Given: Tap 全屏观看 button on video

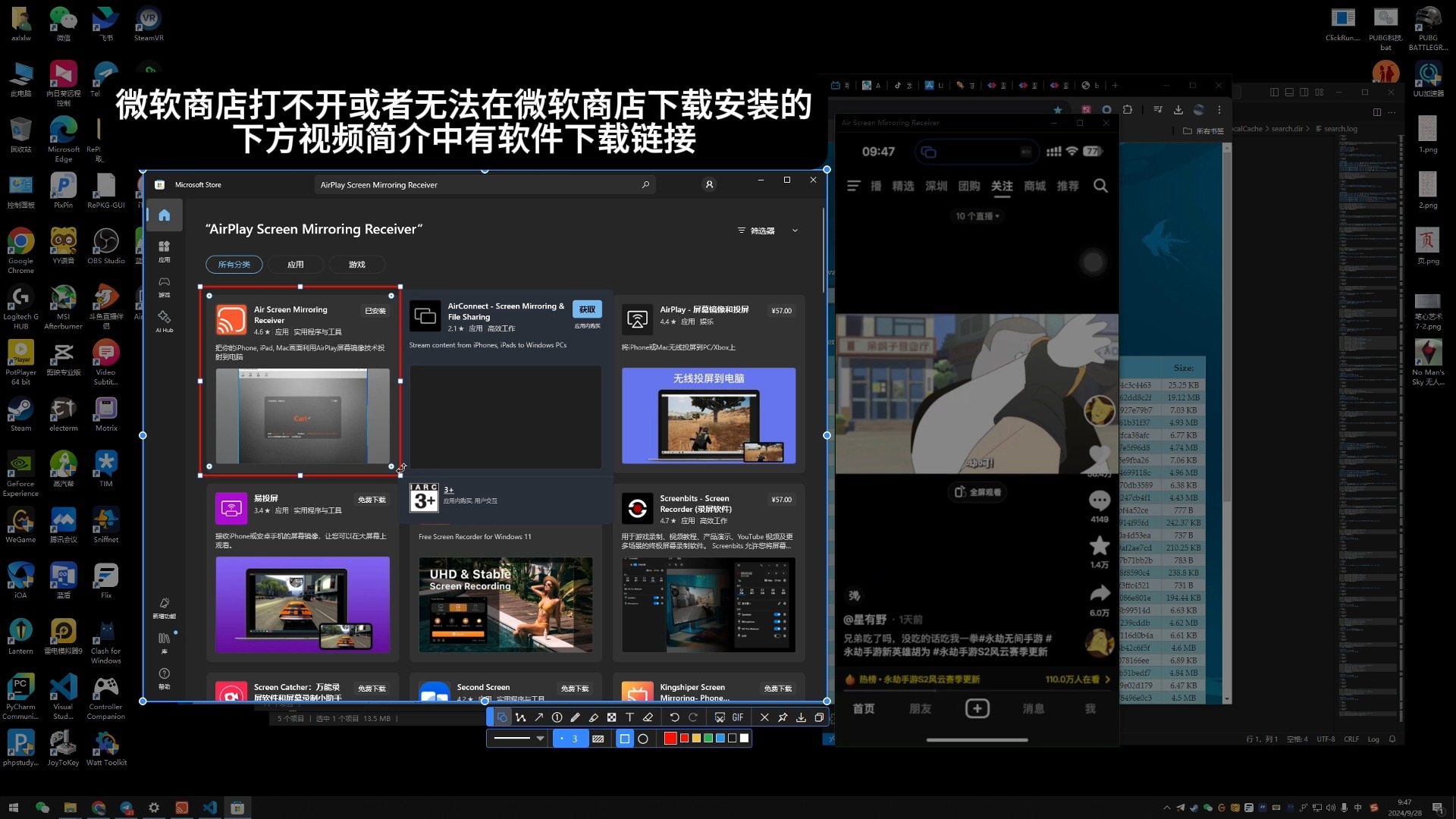Looking at the screenshot, I should click(977, 492).
